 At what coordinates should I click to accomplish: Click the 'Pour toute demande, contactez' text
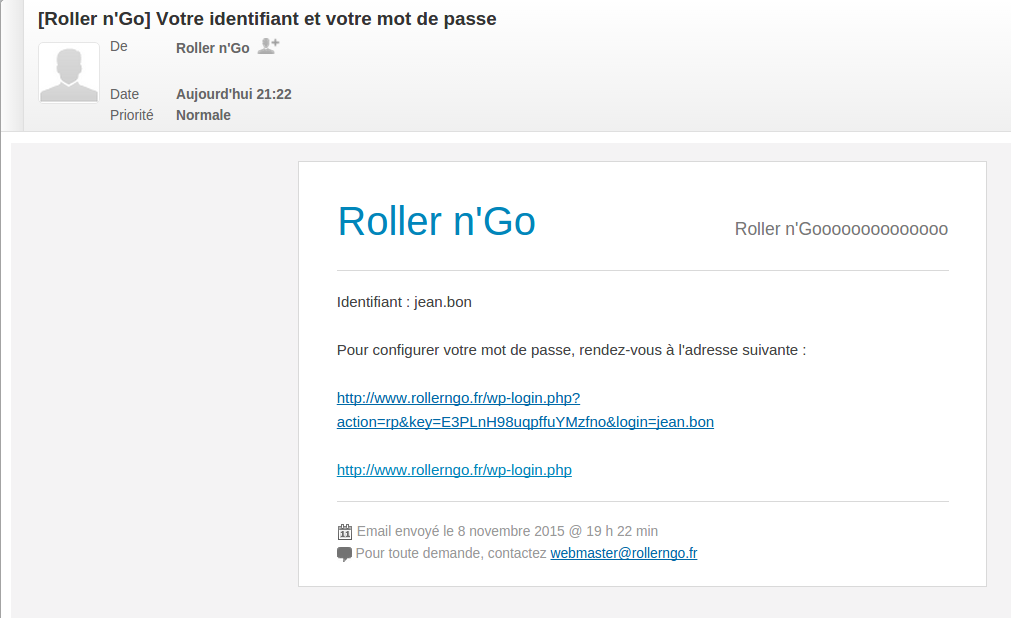tap(451, 553)
